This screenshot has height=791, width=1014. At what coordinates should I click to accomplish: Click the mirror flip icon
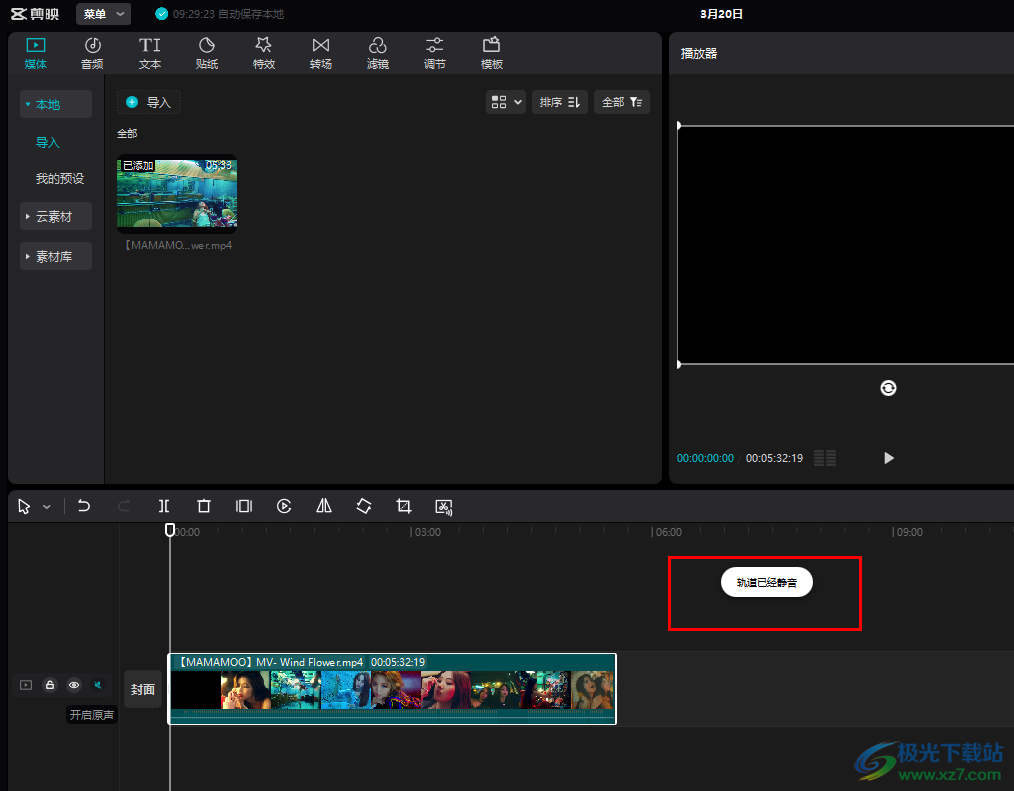324,506
